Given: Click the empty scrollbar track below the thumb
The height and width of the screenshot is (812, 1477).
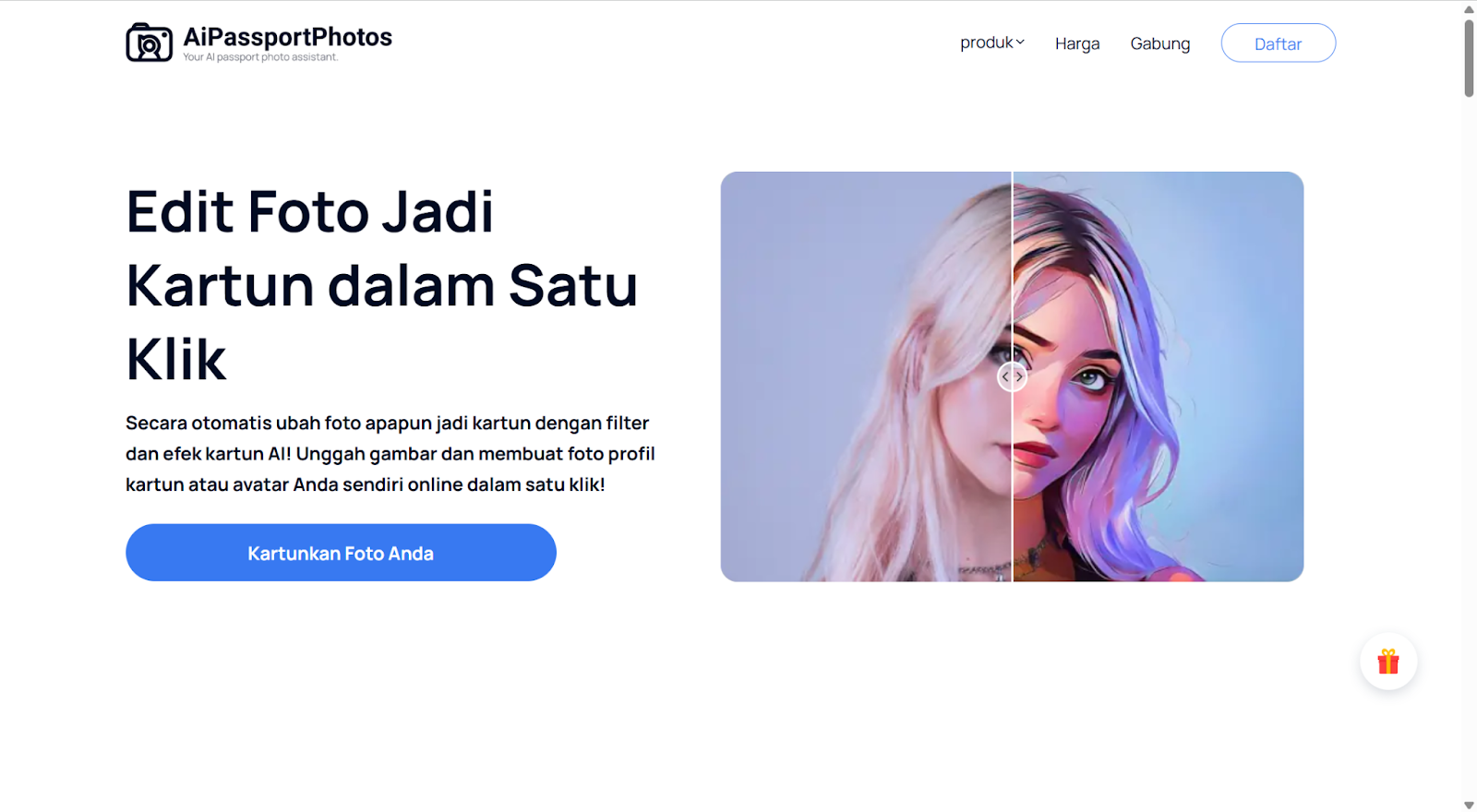Looking at the screenshot, I should 1469,443.
